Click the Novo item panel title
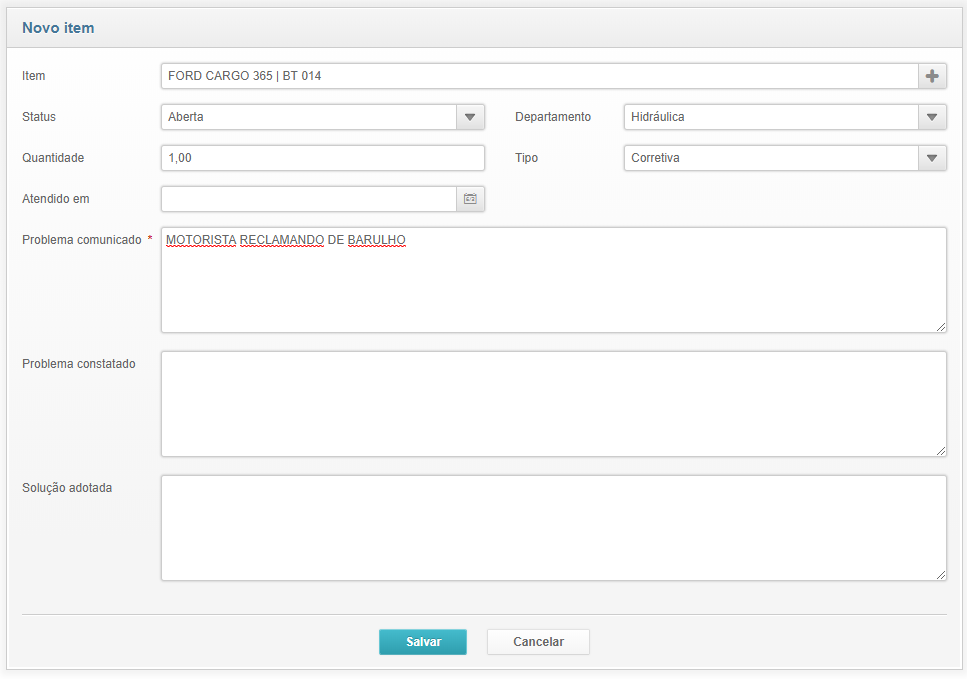 coord(58,28)
